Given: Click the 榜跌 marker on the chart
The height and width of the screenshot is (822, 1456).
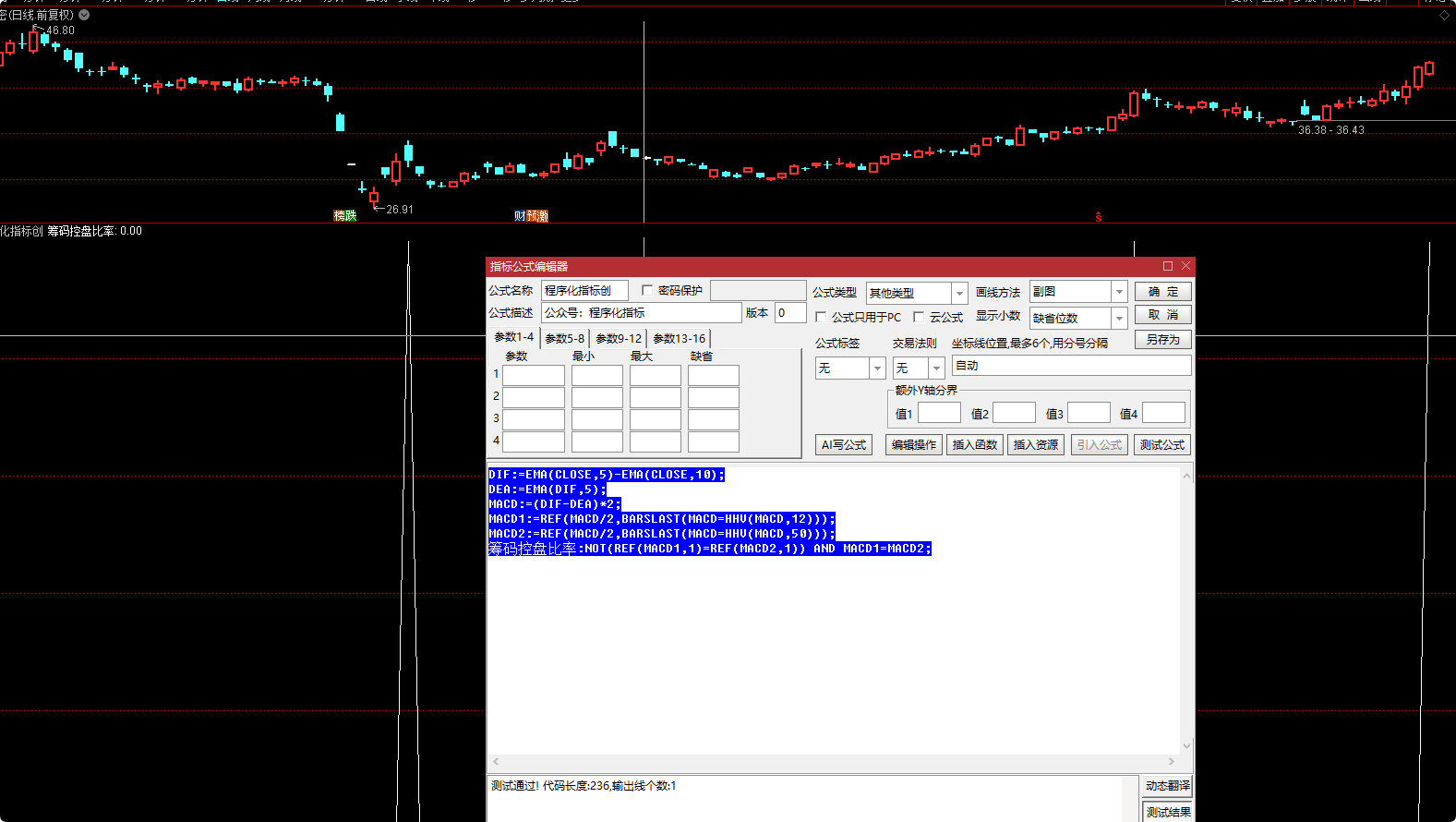Looking at the screenshot, I should point(344,215).
